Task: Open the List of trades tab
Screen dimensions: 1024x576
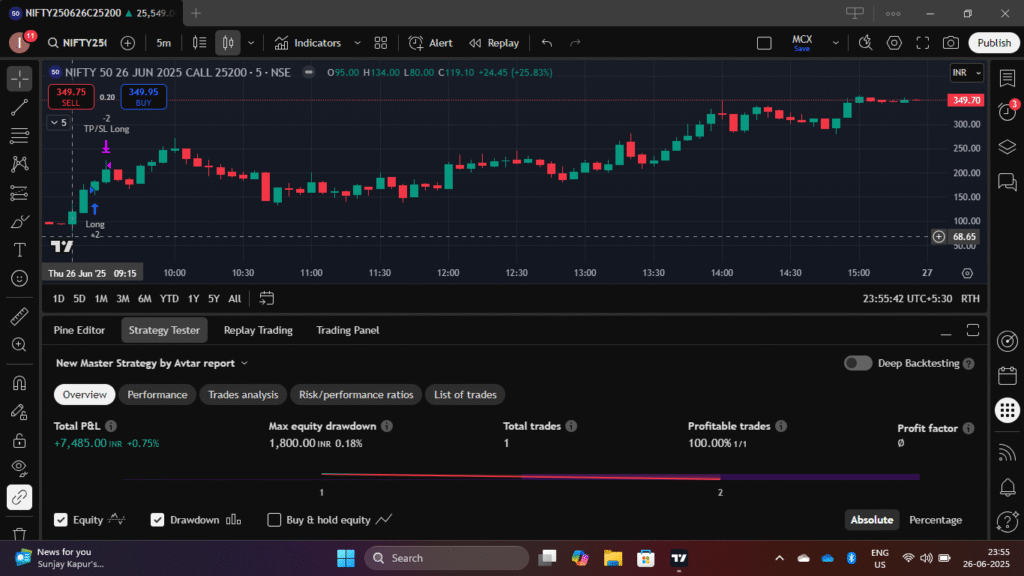Action: [465, 394]
